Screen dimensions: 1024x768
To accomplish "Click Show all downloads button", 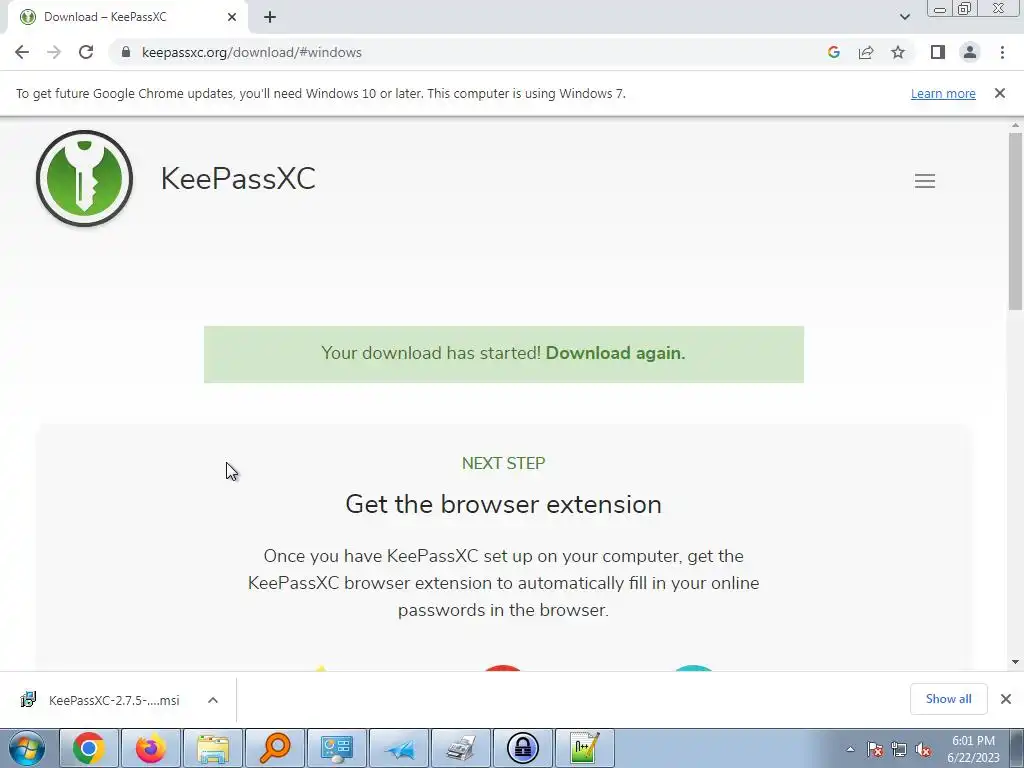I will [948, 699].
